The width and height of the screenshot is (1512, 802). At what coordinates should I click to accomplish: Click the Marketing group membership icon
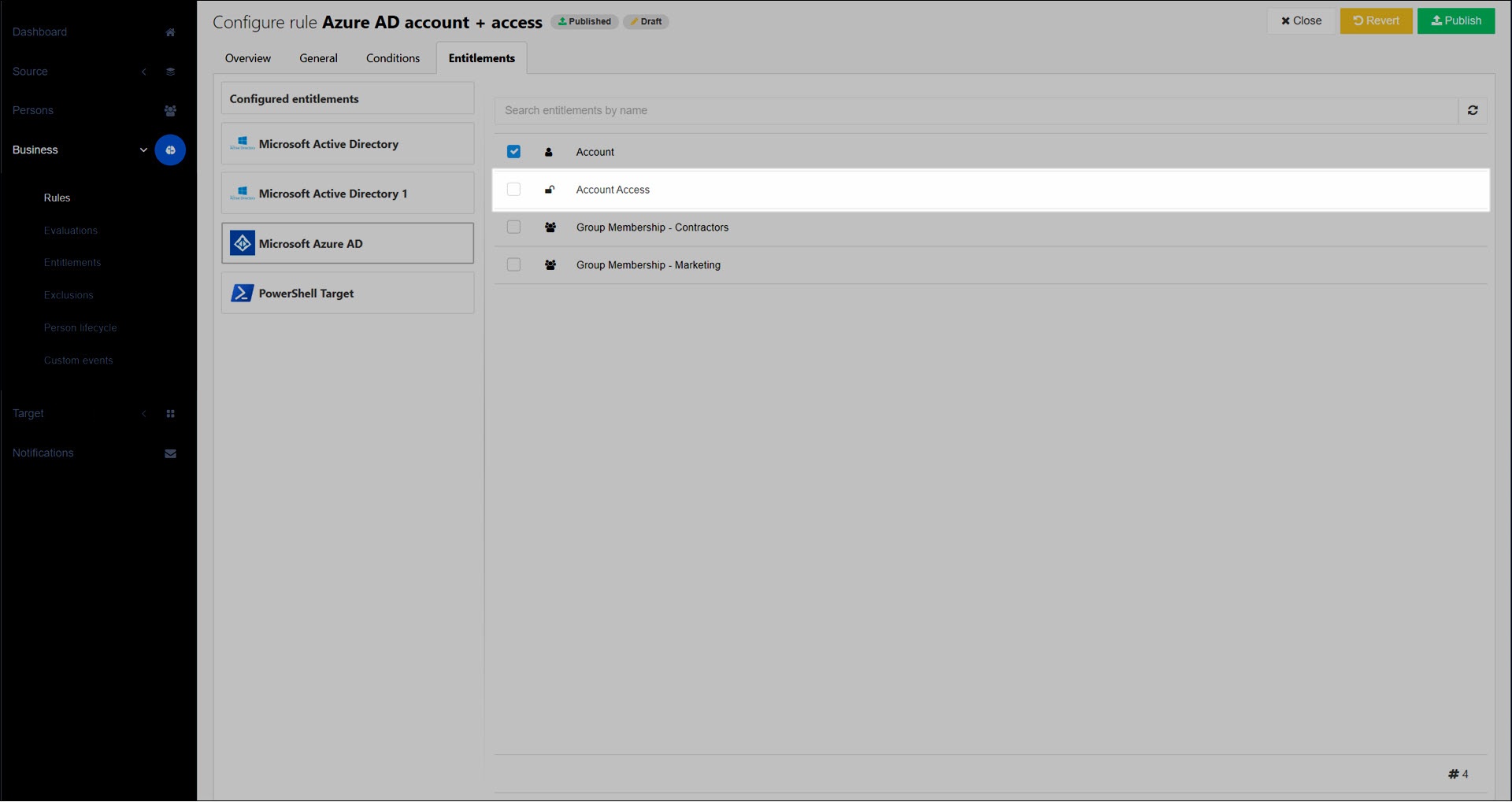(x=550, y=265)
